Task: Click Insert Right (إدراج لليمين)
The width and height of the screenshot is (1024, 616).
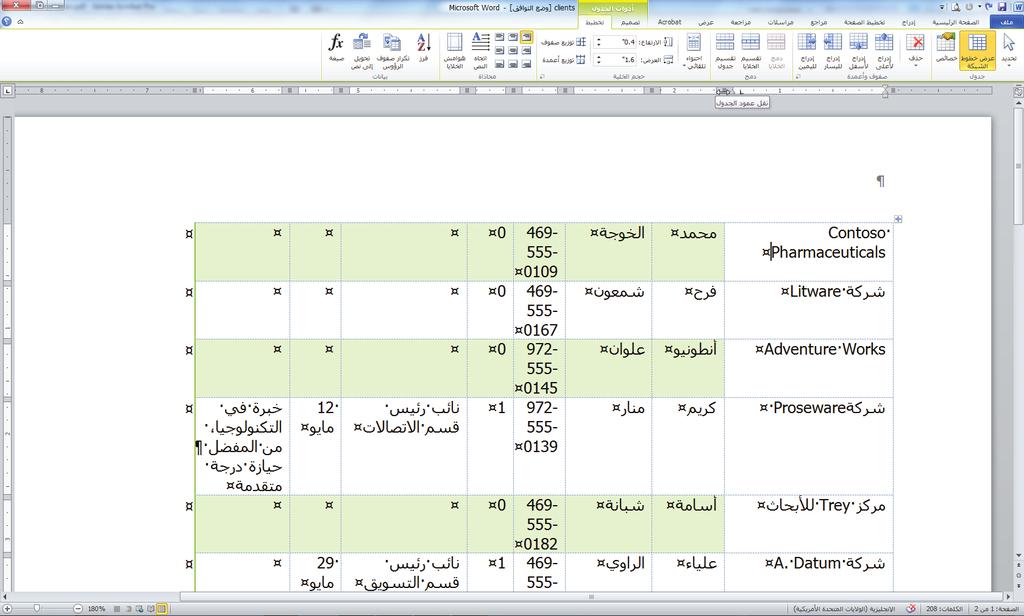Action: [807, 51]
